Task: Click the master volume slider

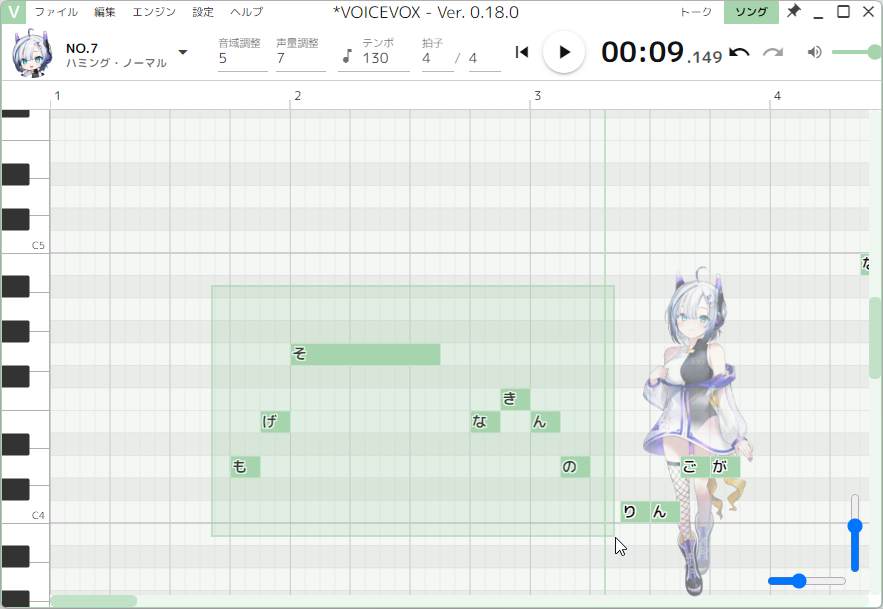Action: (856, 52)
